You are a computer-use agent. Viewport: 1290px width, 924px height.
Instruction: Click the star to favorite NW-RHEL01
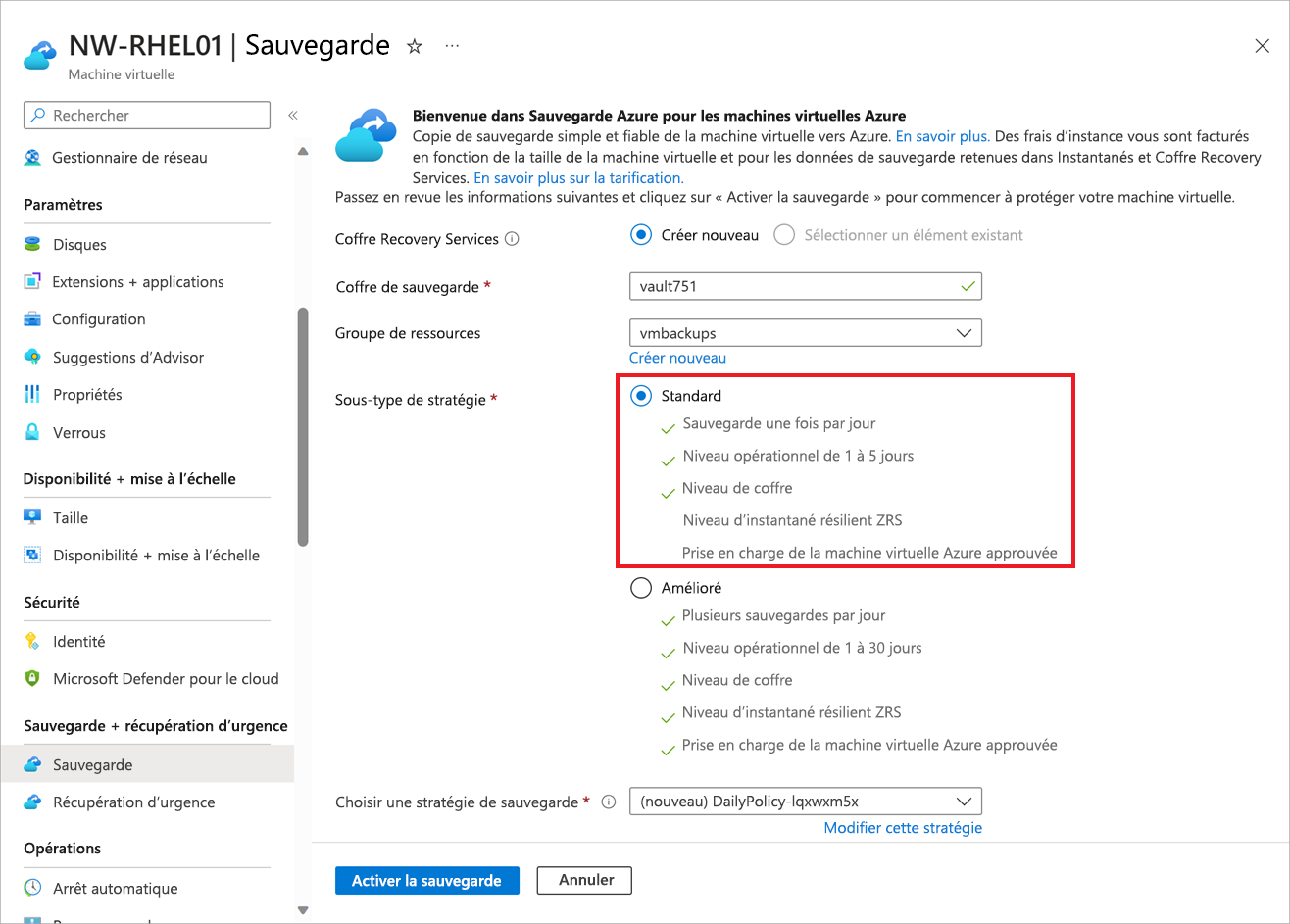click(x=414, y=45)
